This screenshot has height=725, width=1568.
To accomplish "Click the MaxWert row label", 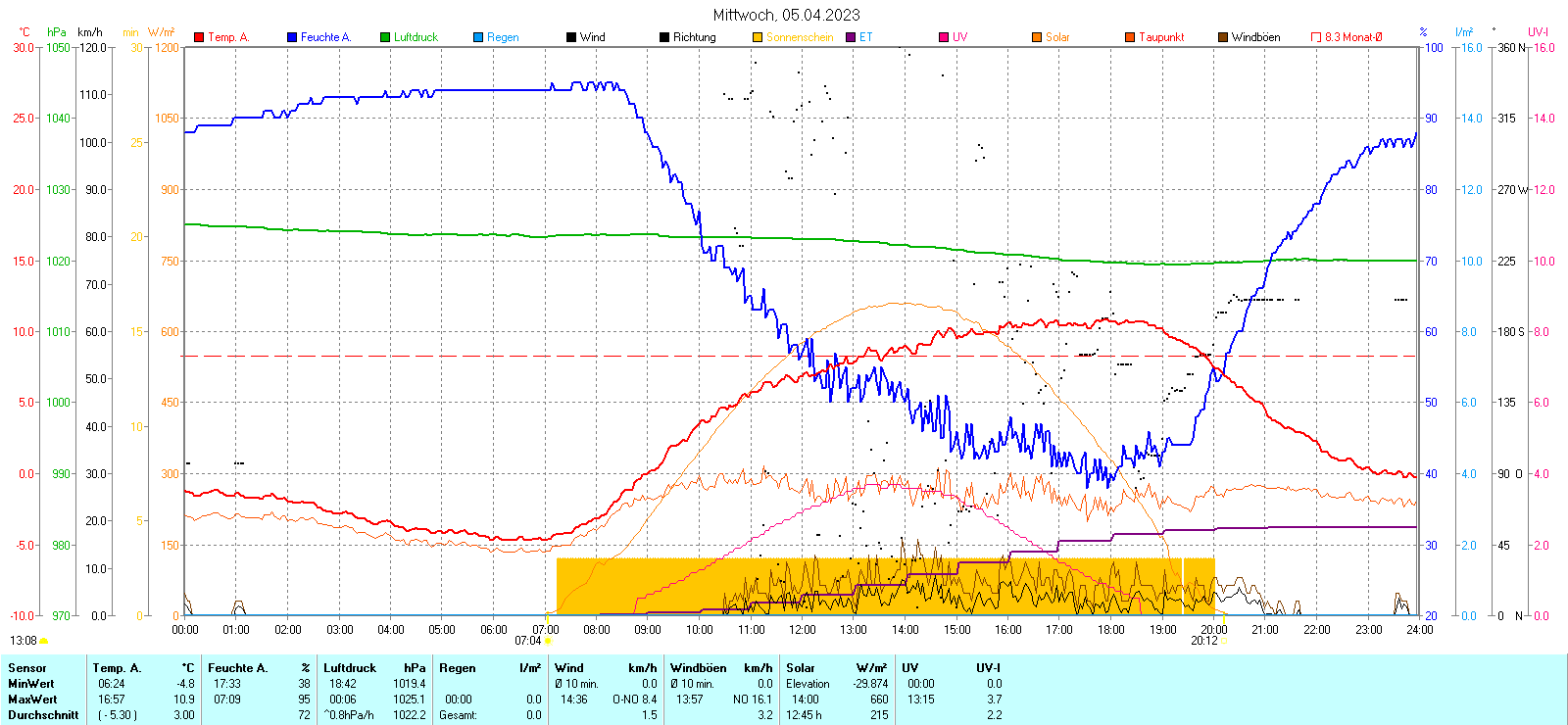I will coord(32,700).
